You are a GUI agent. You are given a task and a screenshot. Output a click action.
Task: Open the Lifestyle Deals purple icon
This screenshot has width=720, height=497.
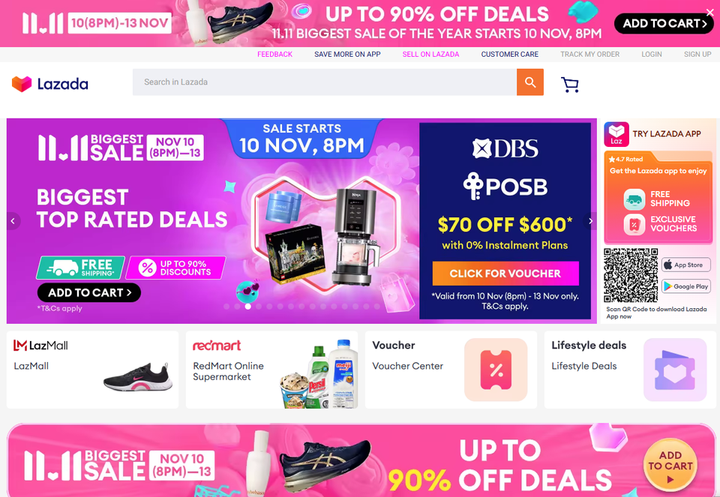[x=675, y=370]
